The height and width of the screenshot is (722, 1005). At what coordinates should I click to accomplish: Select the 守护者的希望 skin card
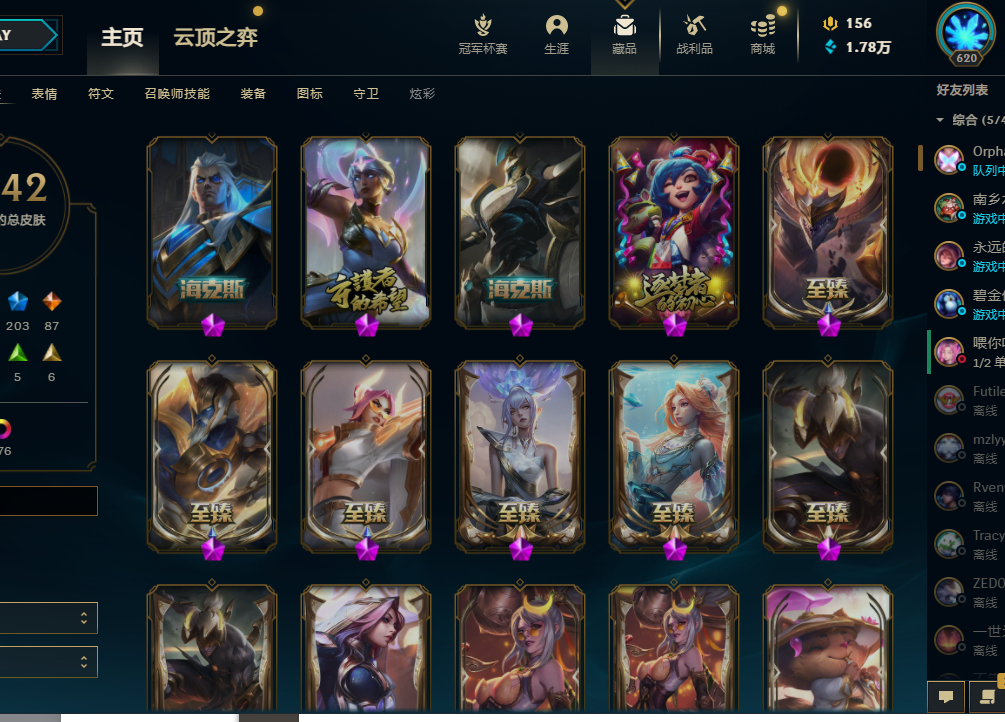coord(366,232)
